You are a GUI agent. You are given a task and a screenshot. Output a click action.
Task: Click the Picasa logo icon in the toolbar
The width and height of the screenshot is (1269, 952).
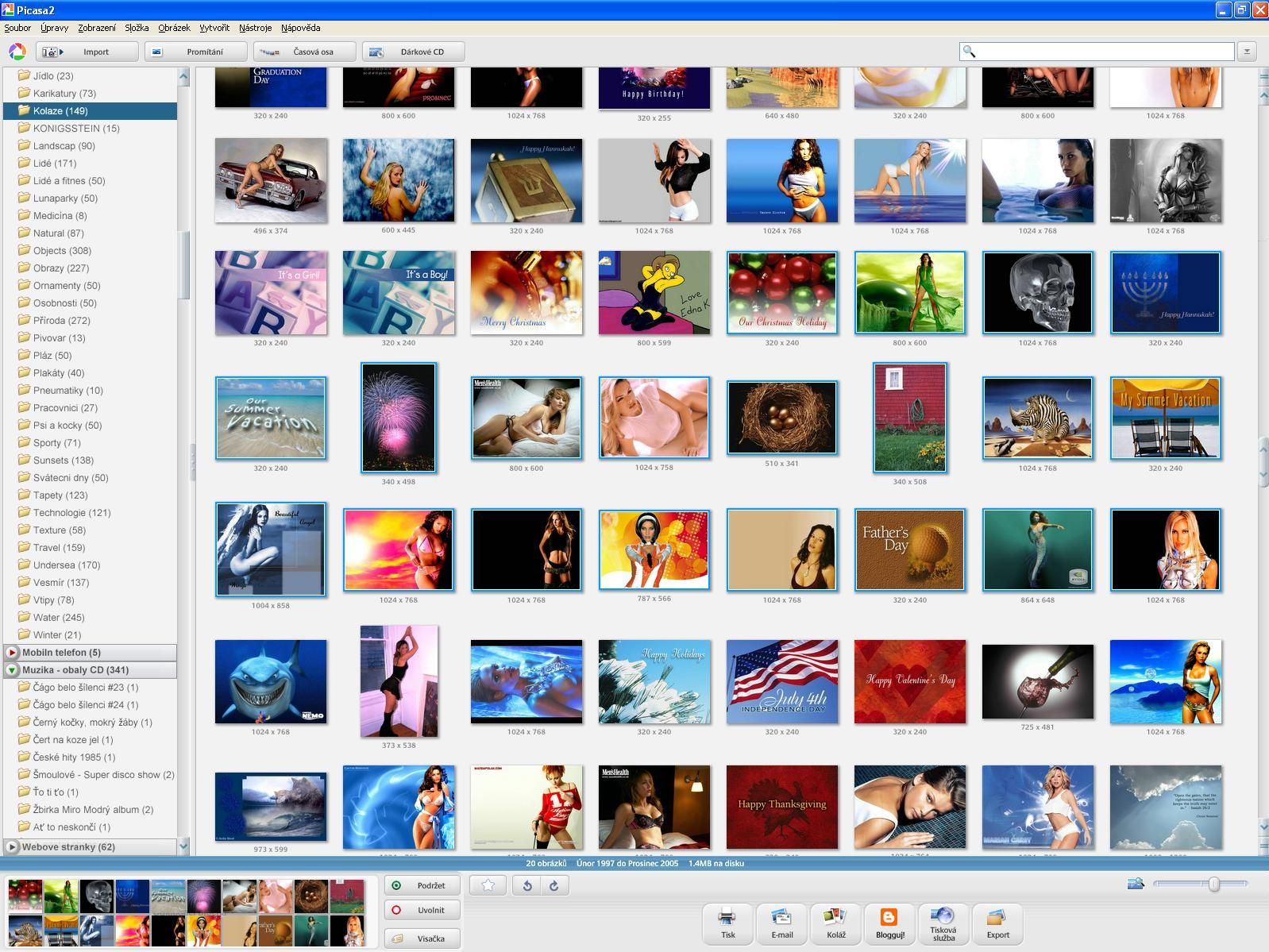tap(17, 52)
